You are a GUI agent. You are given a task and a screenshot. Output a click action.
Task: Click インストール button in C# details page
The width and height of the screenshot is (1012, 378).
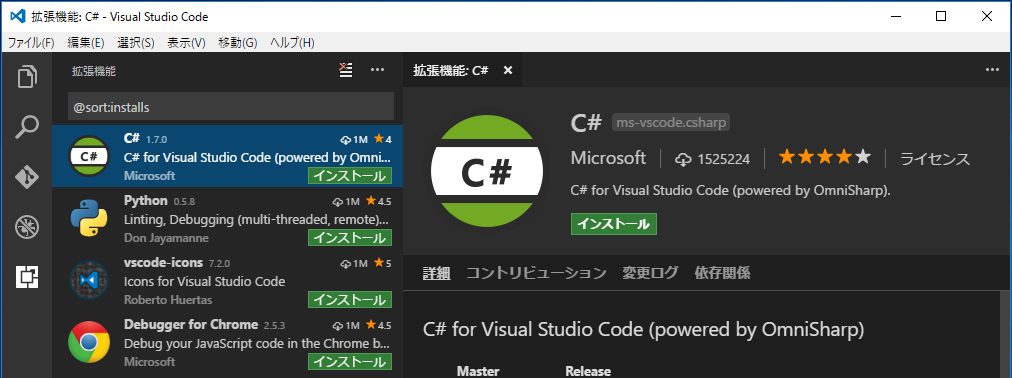tap(614, 224)
